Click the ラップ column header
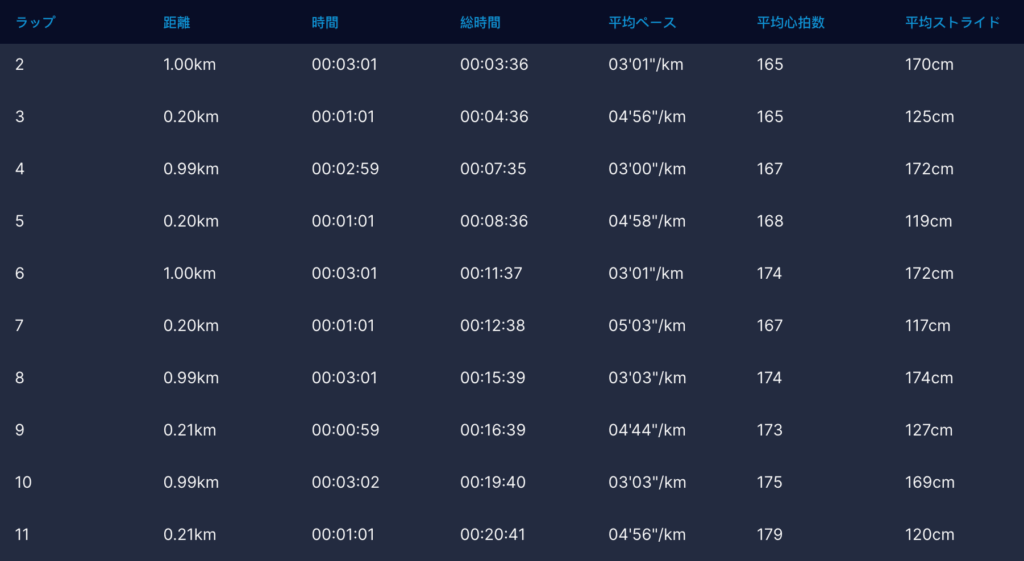Screen dimensions: 1024x561 coord(35,22)
